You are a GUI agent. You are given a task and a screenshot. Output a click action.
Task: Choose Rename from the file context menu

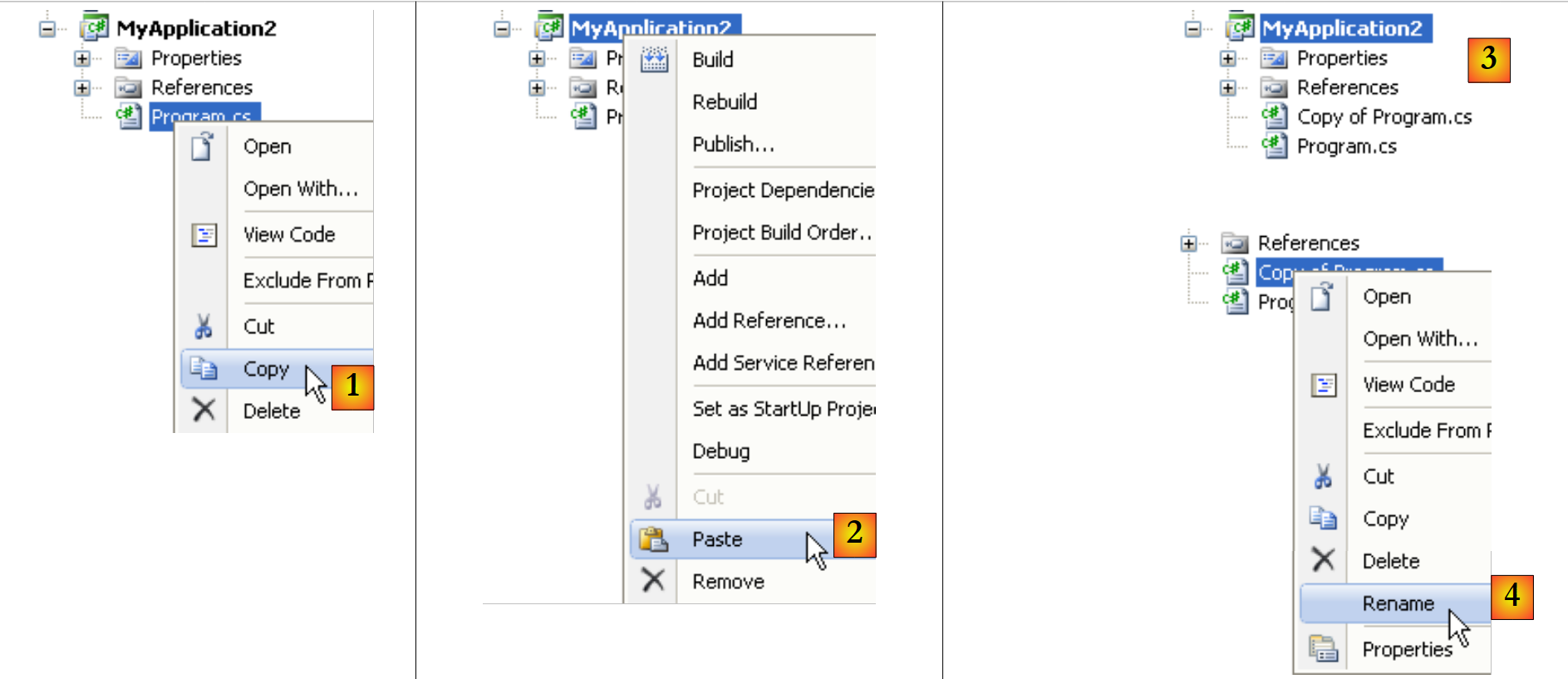pos(1398,603)
